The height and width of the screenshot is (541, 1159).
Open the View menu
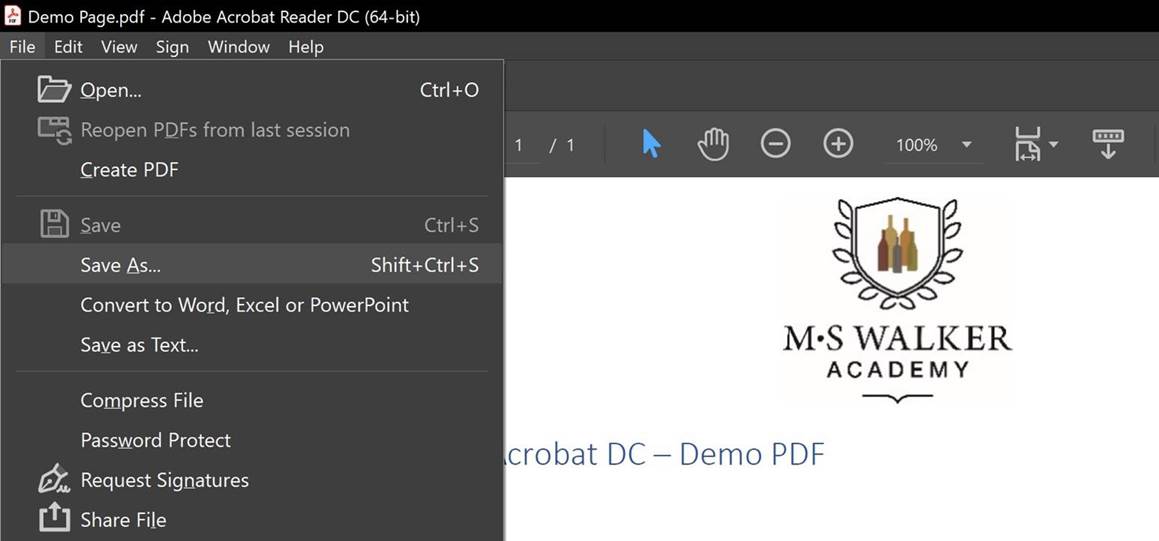point(119,47)
